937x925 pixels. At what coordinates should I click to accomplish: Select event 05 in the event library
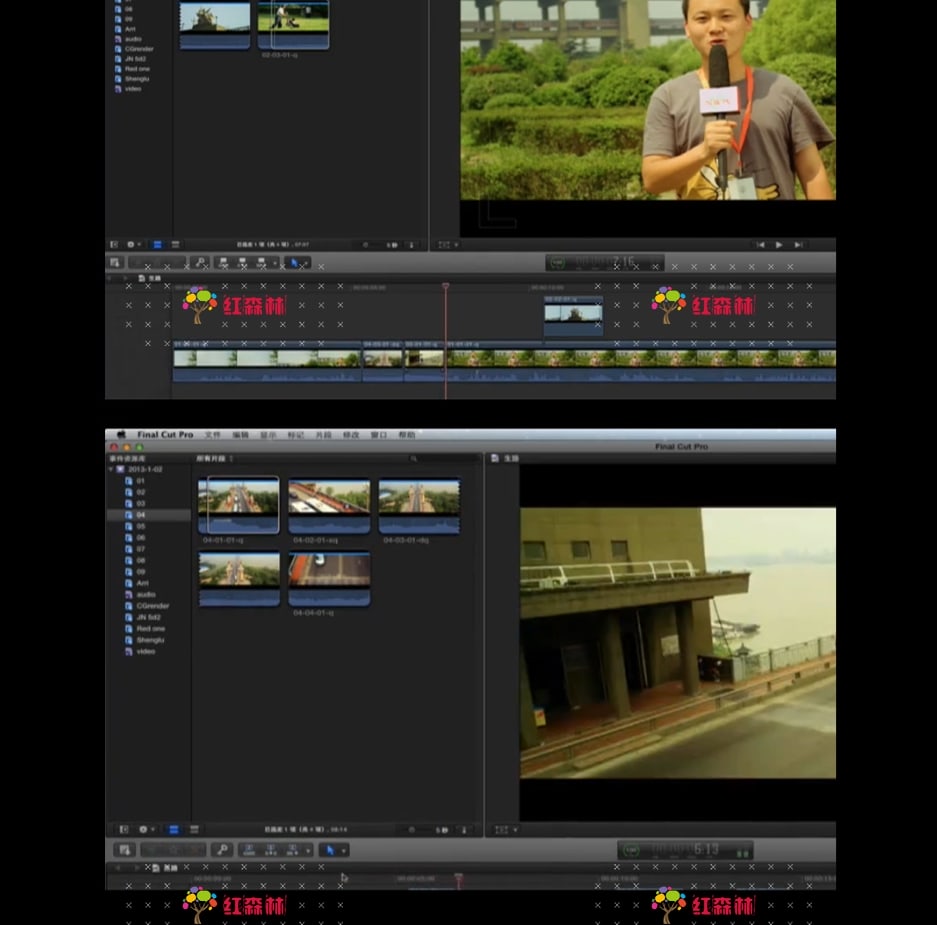coord(140,526)
